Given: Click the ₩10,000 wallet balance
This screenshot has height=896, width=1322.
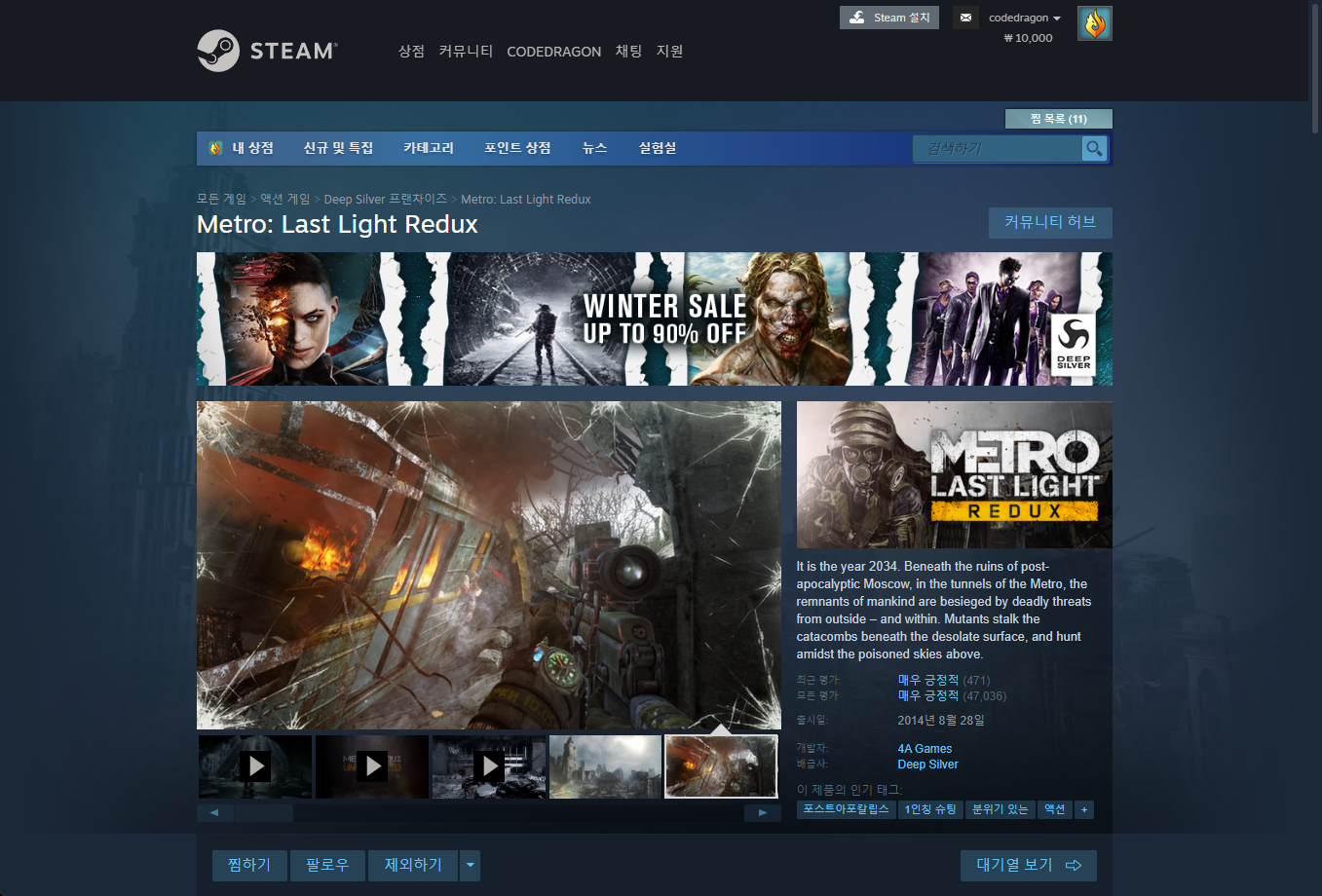Looking at the screenshot, I should [1028, 38].
